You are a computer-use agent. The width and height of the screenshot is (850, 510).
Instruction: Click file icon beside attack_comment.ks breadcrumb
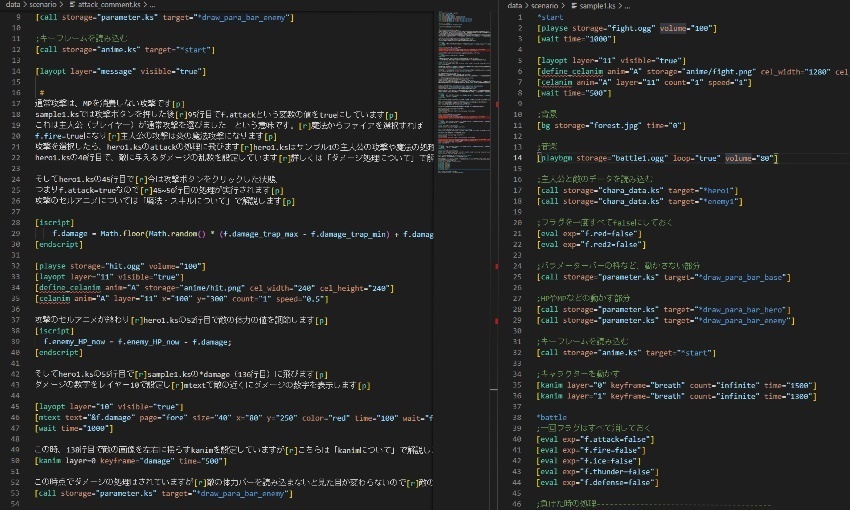click(72, 4)
